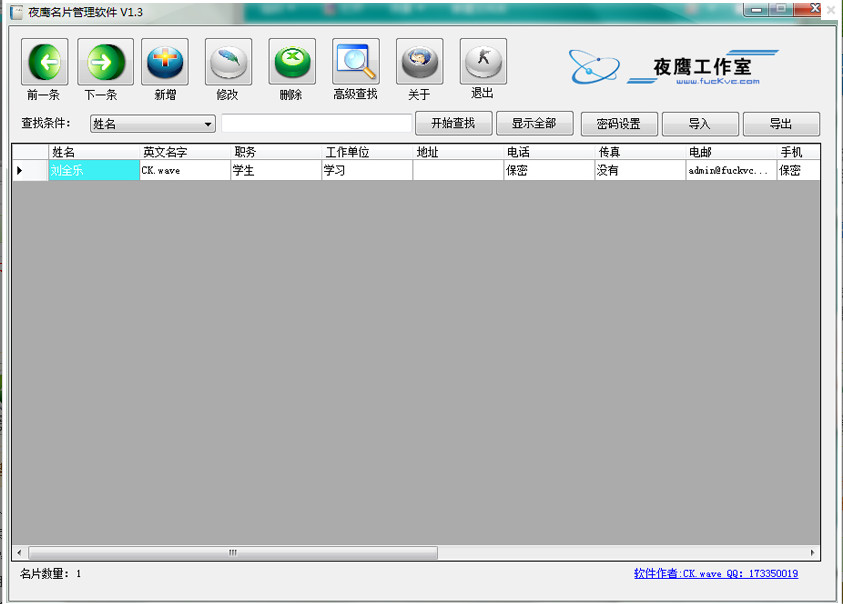Click the app icon in title bar
Screen dimensions: 843x604
[x=17, y=12]
